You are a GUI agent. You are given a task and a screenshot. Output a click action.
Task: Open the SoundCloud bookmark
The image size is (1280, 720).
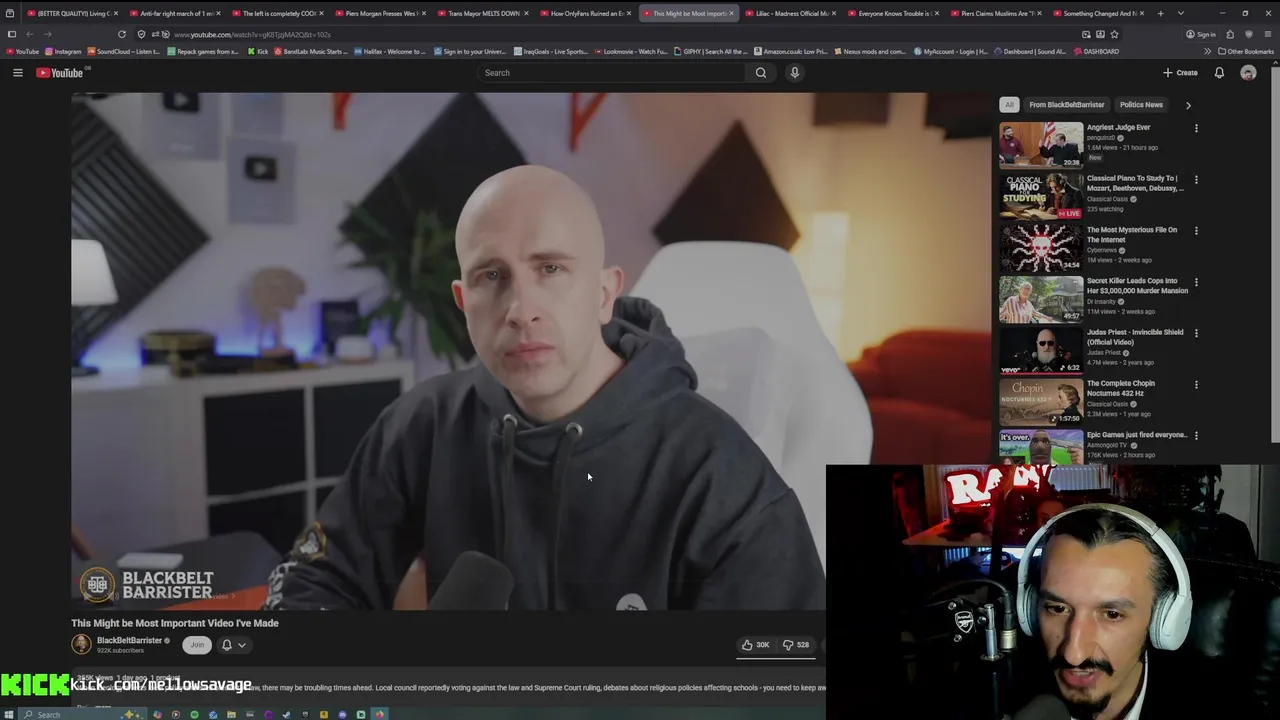point(124,51)
